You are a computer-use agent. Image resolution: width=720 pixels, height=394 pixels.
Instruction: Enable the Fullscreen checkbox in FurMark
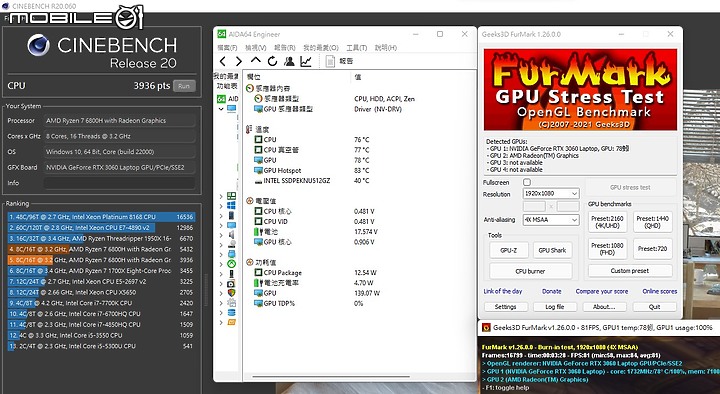527,182
